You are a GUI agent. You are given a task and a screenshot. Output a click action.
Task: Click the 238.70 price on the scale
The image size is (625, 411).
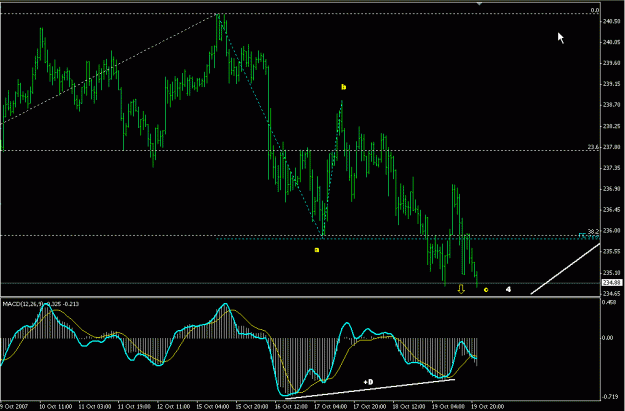pos(613,105)
